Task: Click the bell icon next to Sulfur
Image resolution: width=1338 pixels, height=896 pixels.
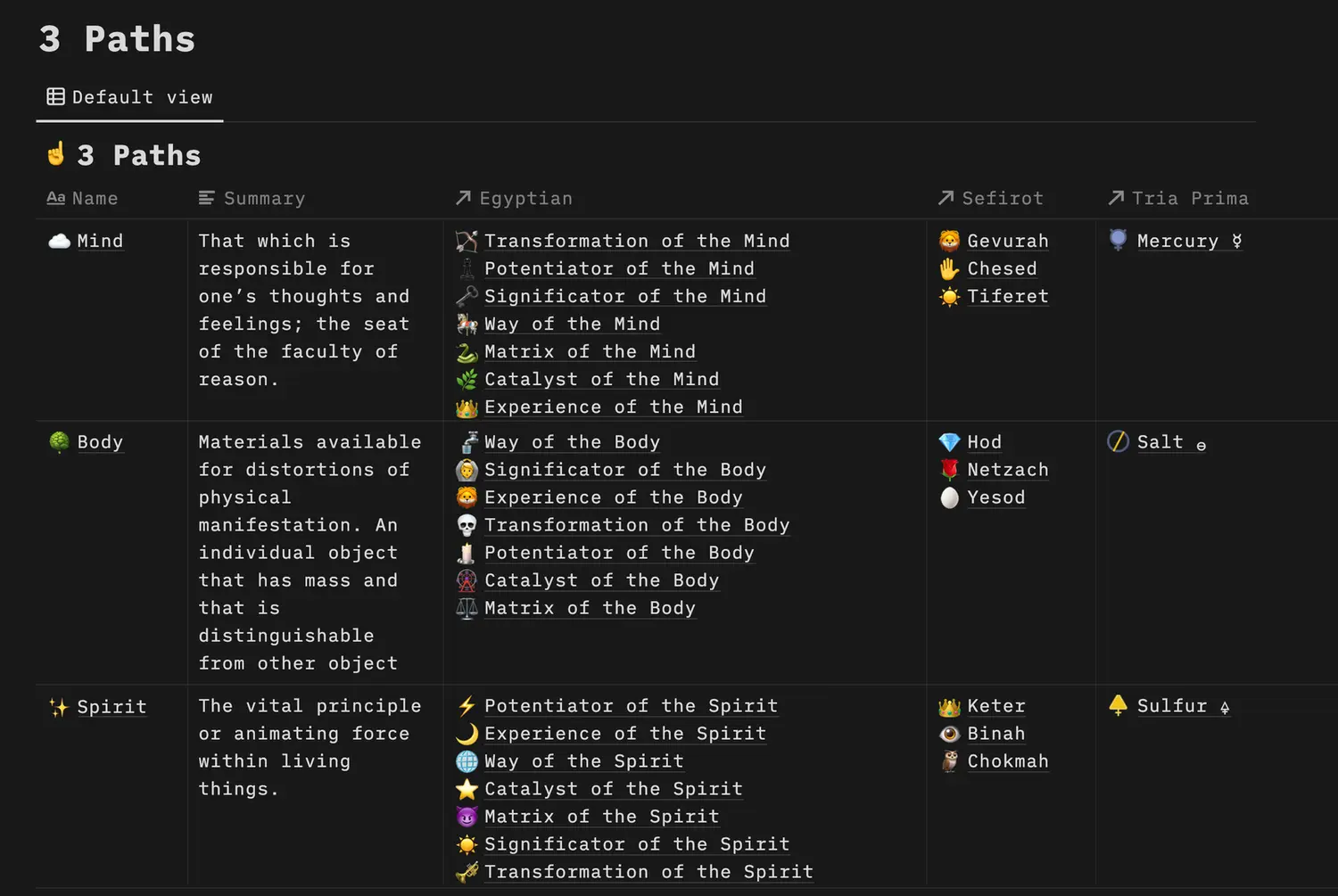Action: [1118, 705]
